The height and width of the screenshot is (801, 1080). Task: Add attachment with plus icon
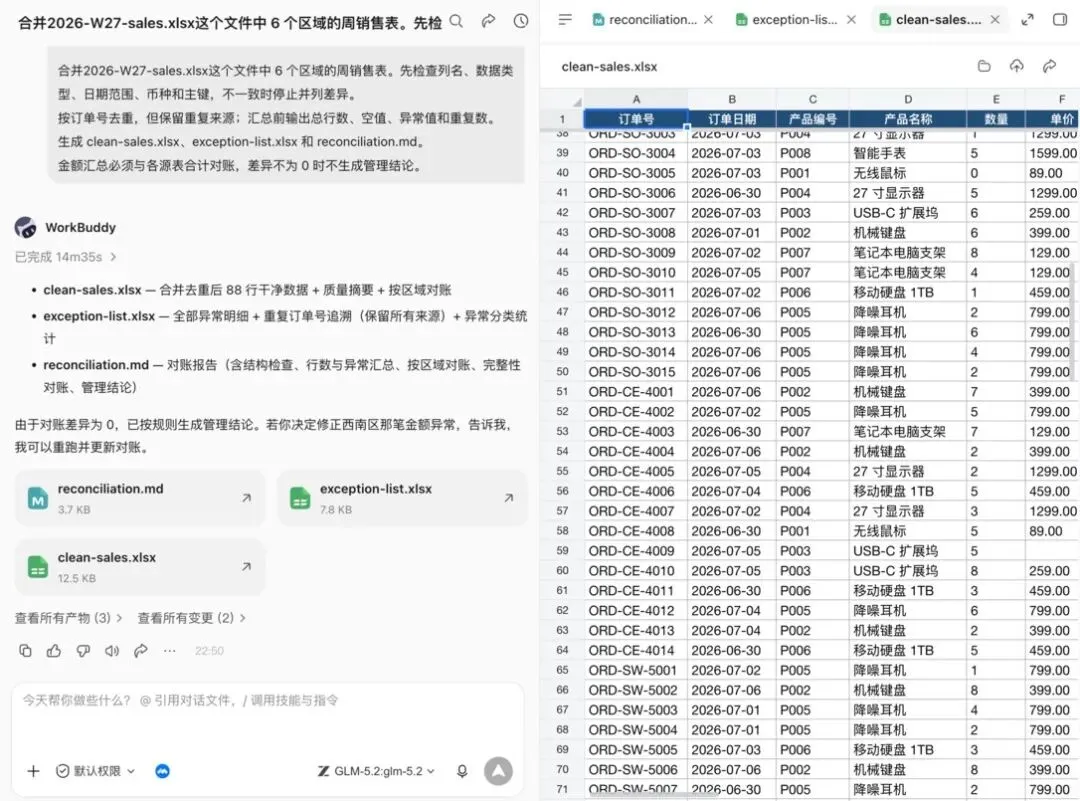pyautogui.click(x=33, y=771)
